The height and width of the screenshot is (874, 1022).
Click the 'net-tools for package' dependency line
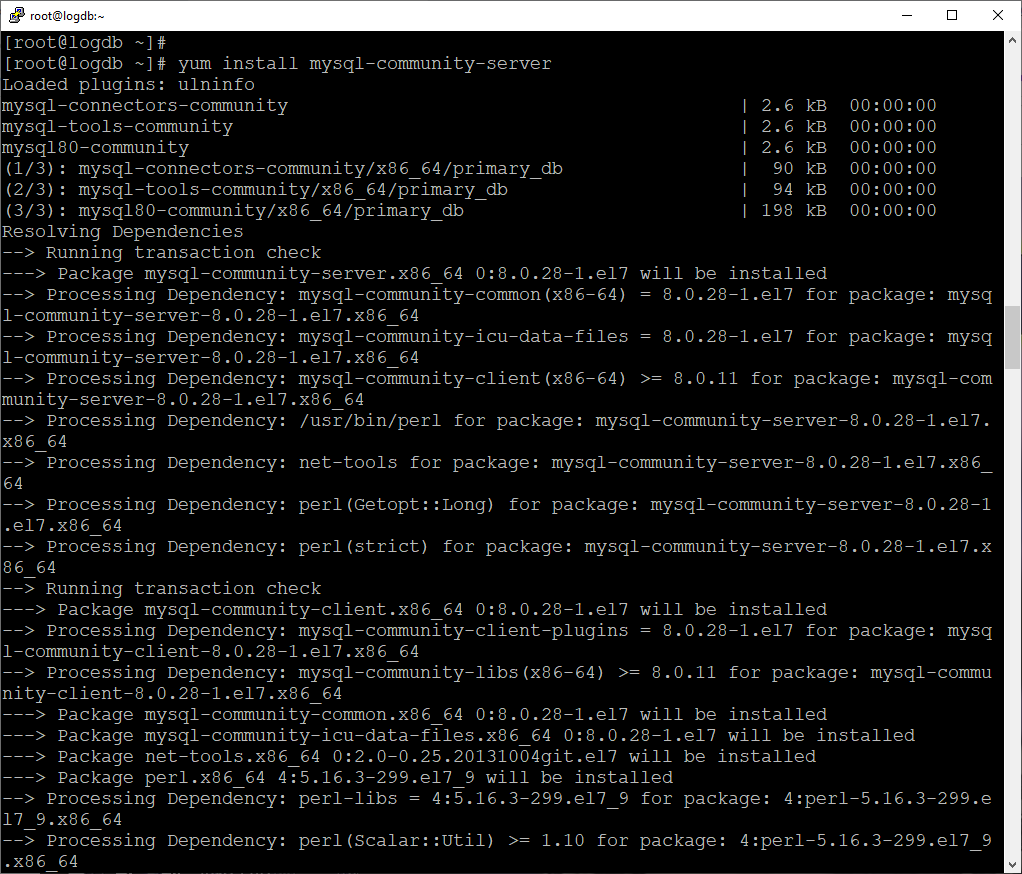(x=497, y=473)
